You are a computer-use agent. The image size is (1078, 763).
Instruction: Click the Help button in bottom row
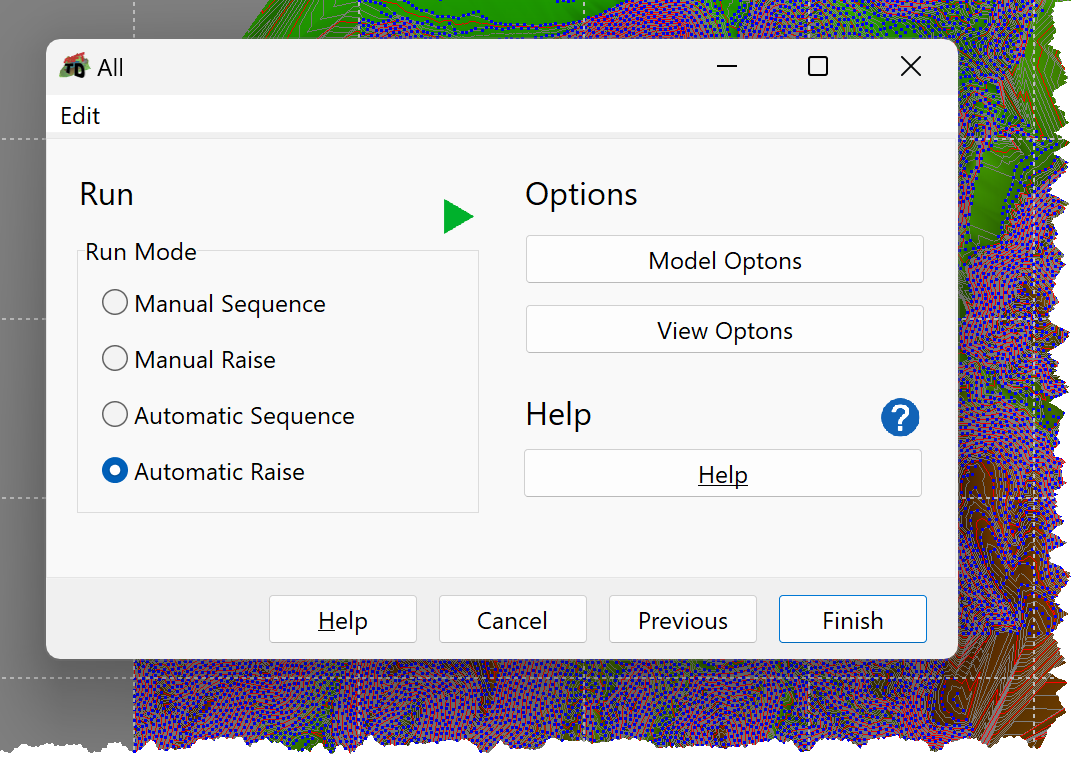(x=343, y=619)
